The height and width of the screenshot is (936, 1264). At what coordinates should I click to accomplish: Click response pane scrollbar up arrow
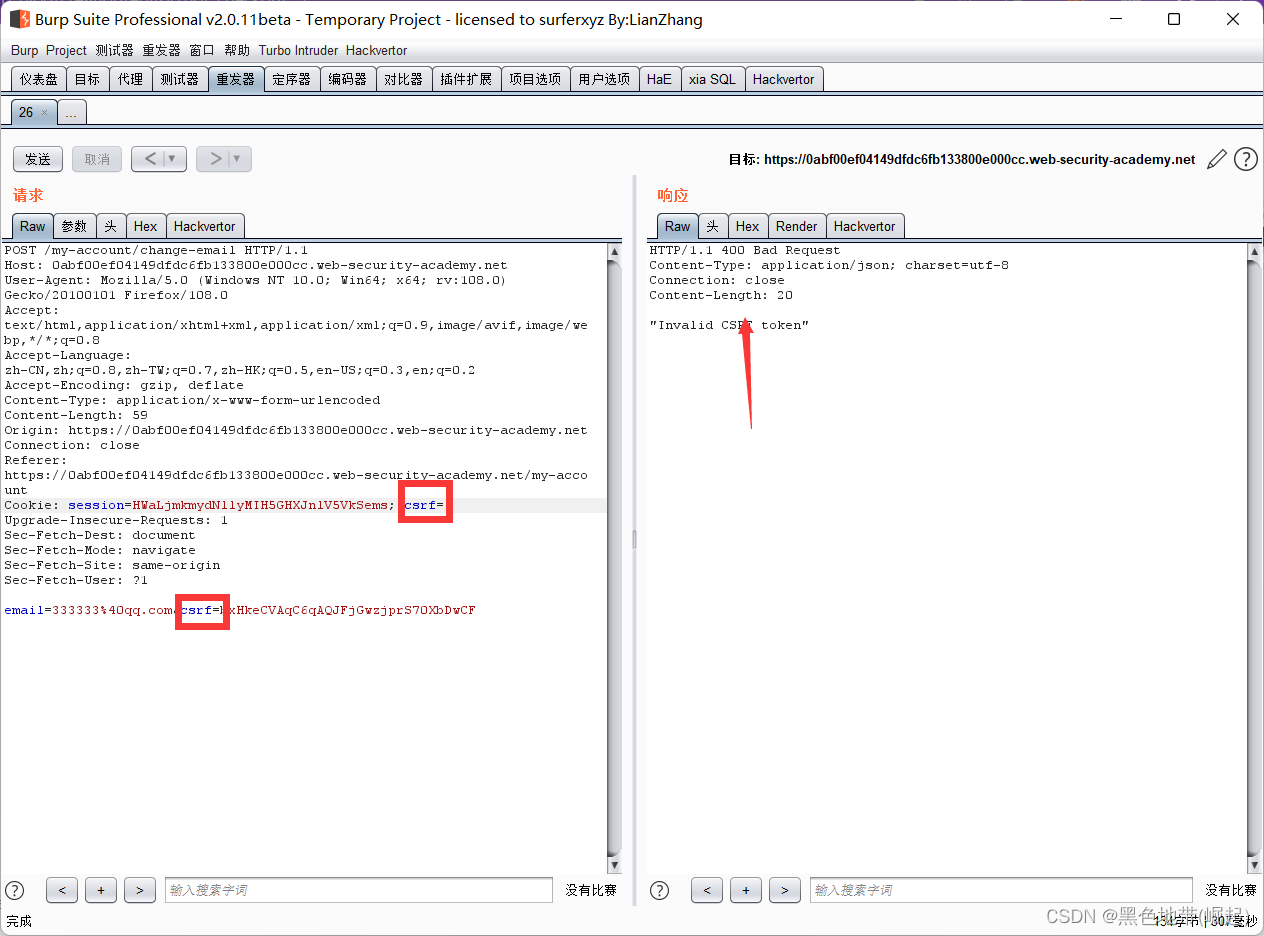pos(1254,252)
